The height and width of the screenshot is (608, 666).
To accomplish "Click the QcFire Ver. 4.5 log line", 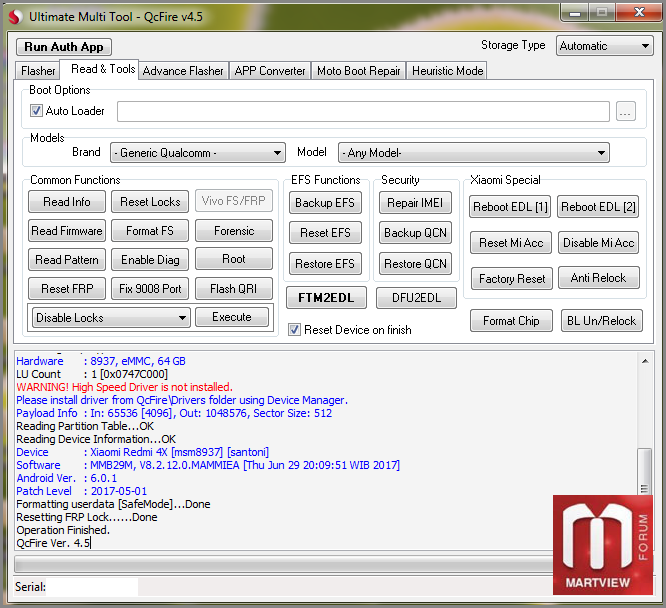I will tap(54, 543).
